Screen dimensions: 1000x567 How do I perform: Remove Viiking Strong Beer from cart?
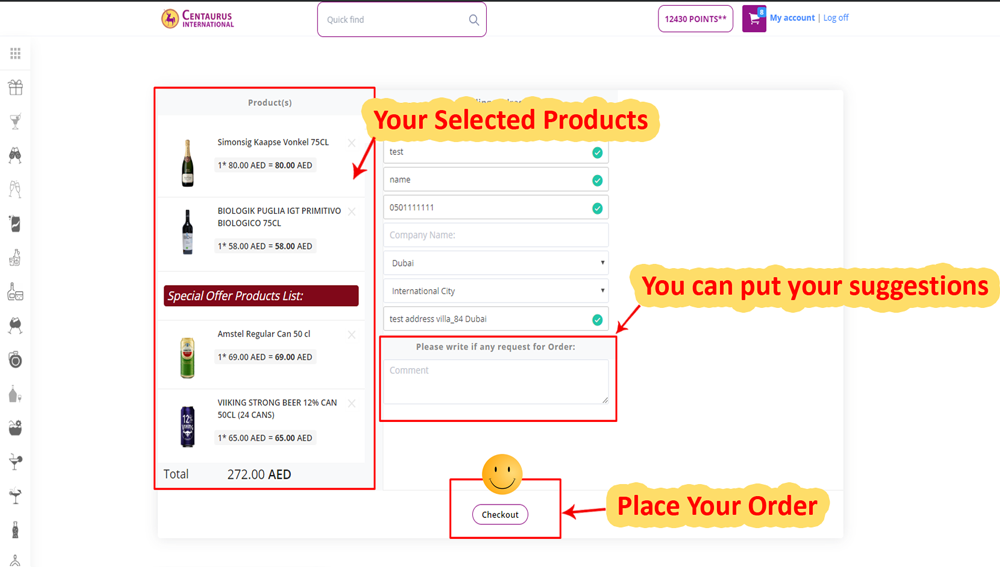[351, 403]
